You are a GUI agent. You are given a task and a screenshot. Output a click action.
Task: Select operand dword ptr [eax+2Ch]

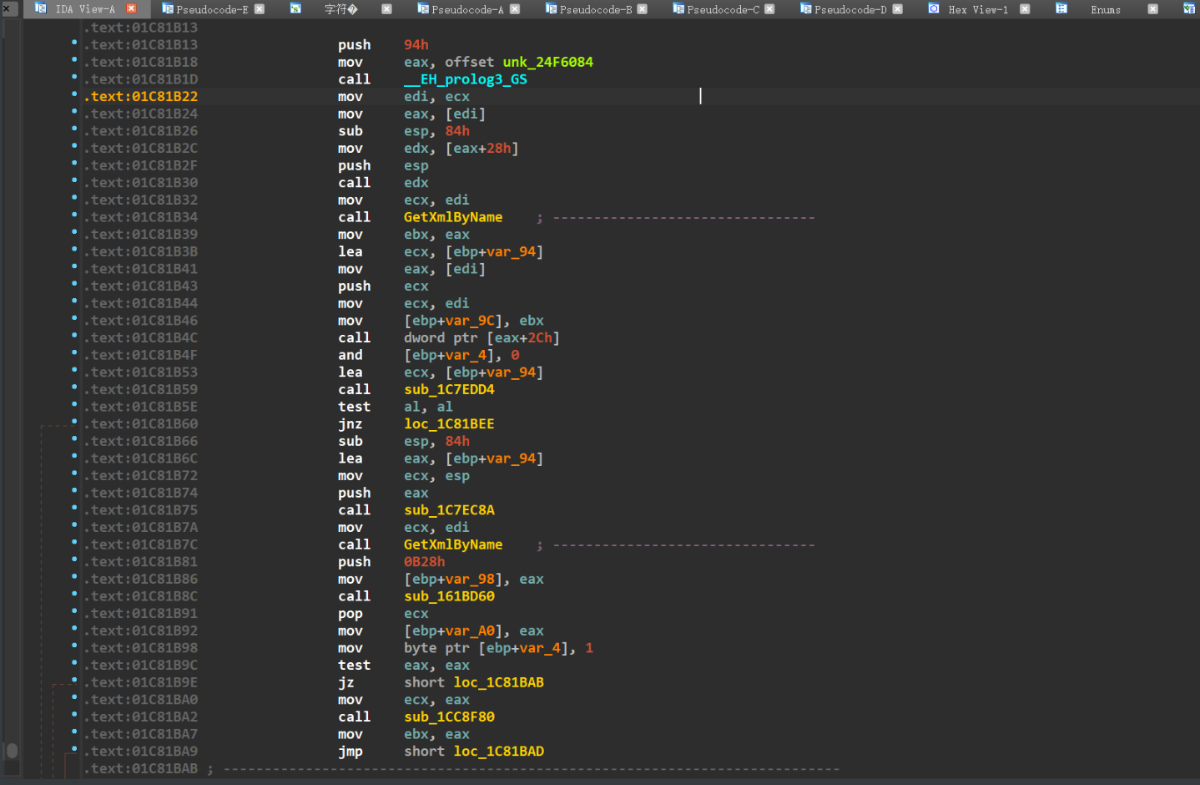[x=482, y=338]
